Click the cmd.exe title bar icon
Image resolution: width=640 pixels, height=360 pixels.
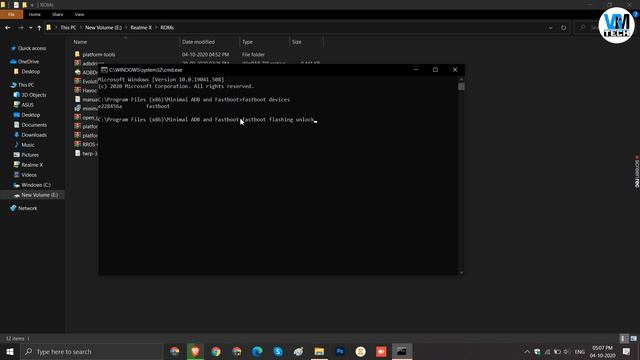104,70
